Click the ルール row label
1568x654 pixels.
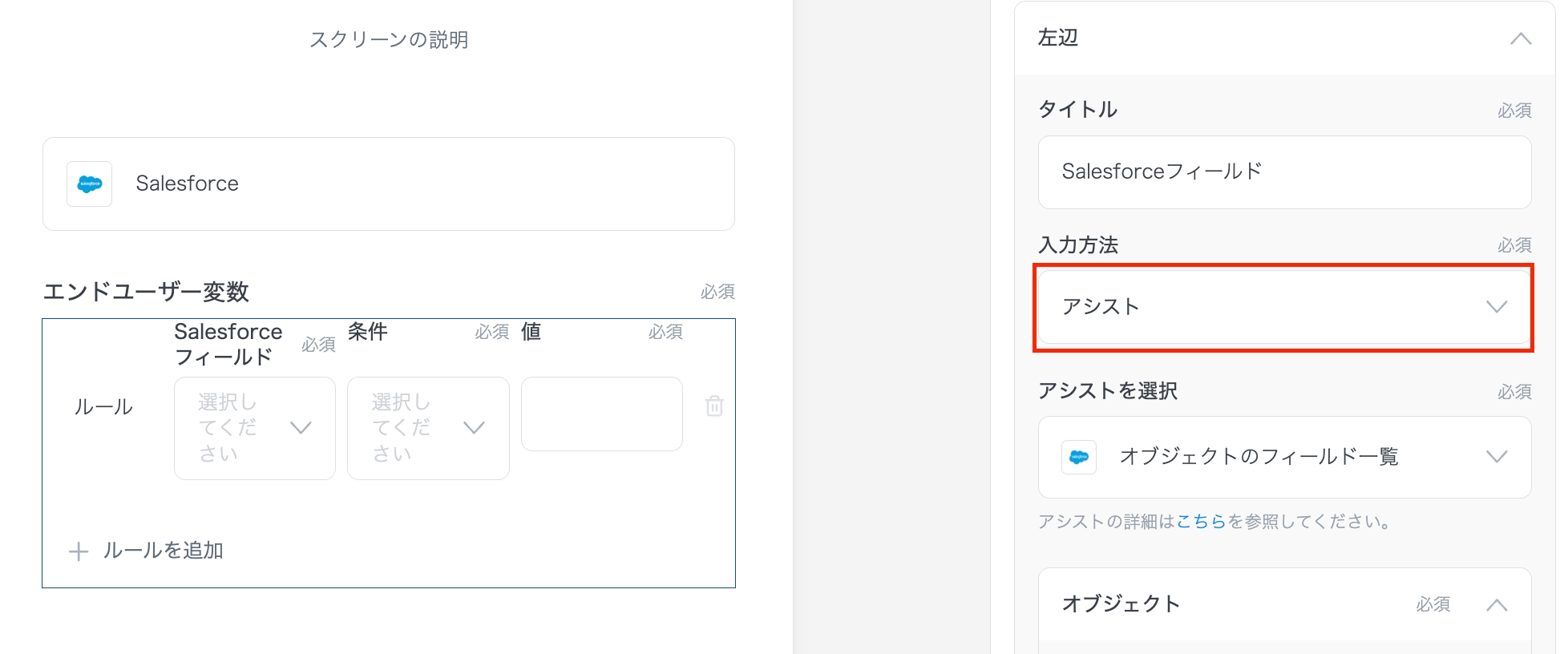pos(103,407)
